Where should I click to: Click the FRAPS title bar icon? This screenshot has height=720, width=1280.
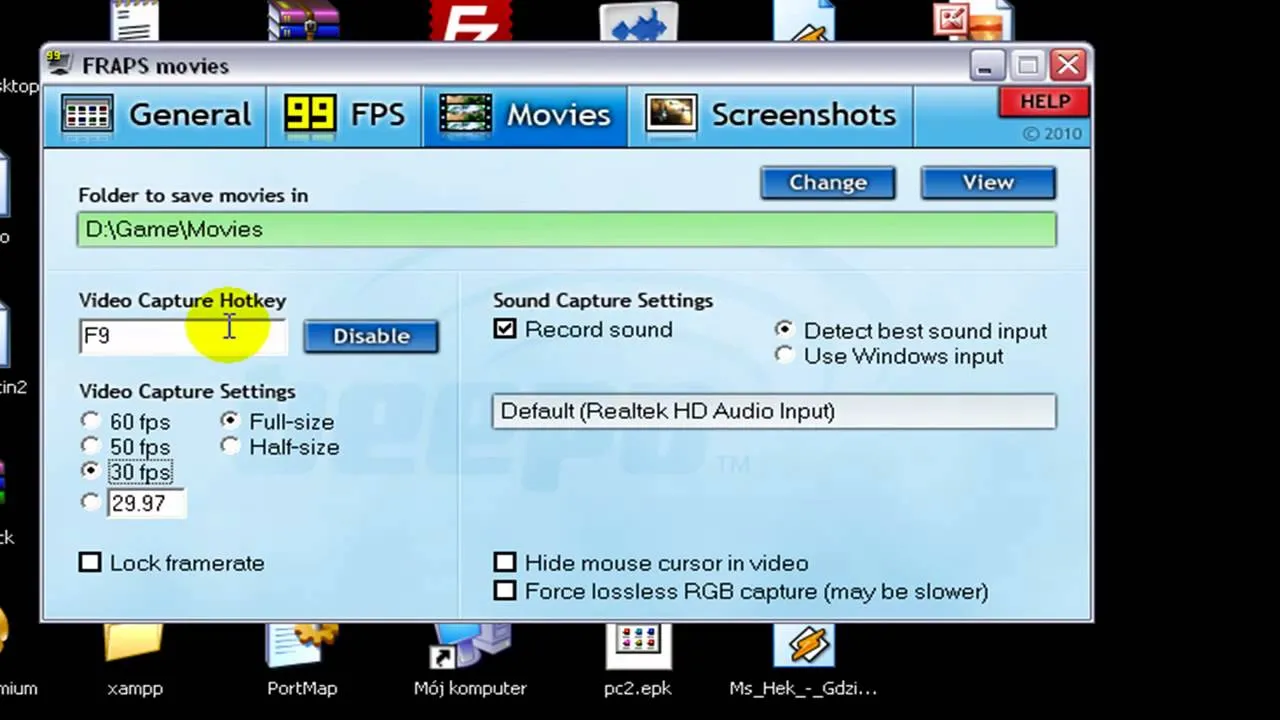(x=60, y=65)
